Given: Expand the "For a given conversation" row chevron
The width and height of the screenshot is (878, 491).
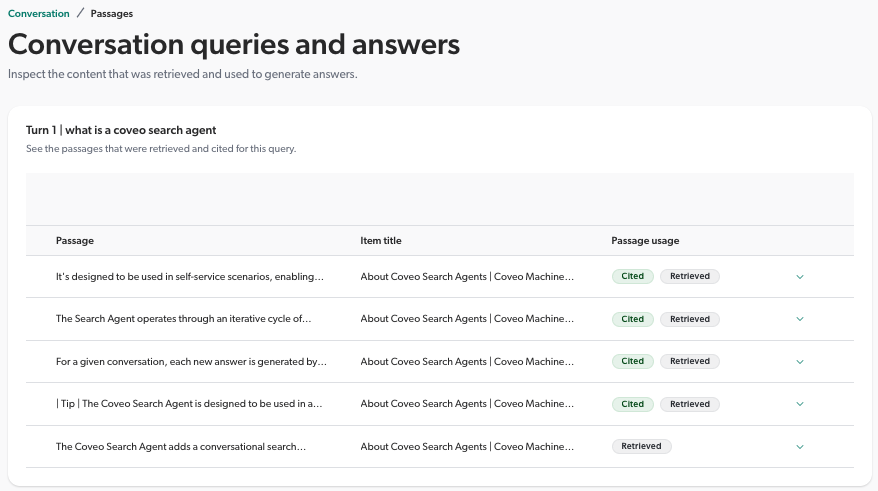Looking at the screenshot, I should click(800, 362).
